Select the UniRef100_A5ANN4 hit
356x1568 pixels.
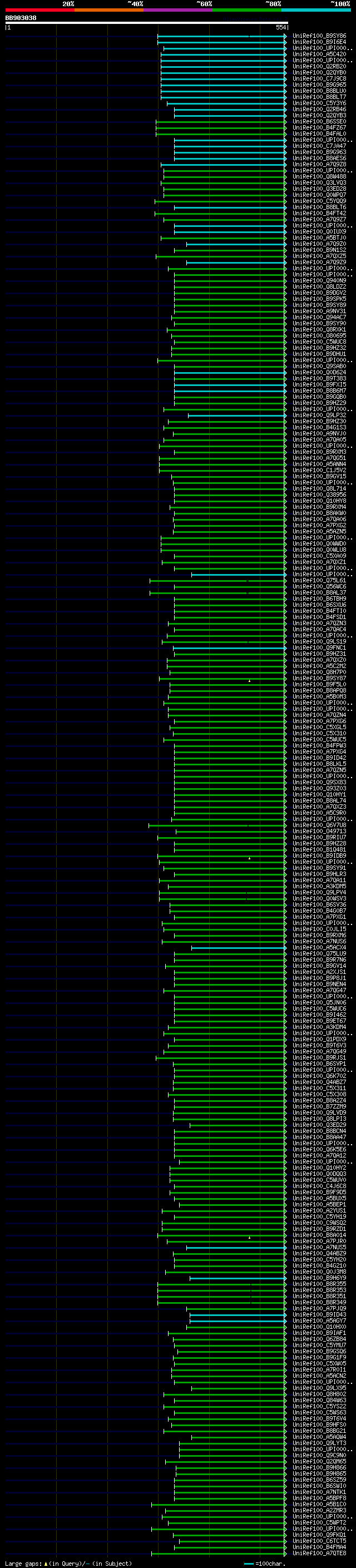point(319,464)
